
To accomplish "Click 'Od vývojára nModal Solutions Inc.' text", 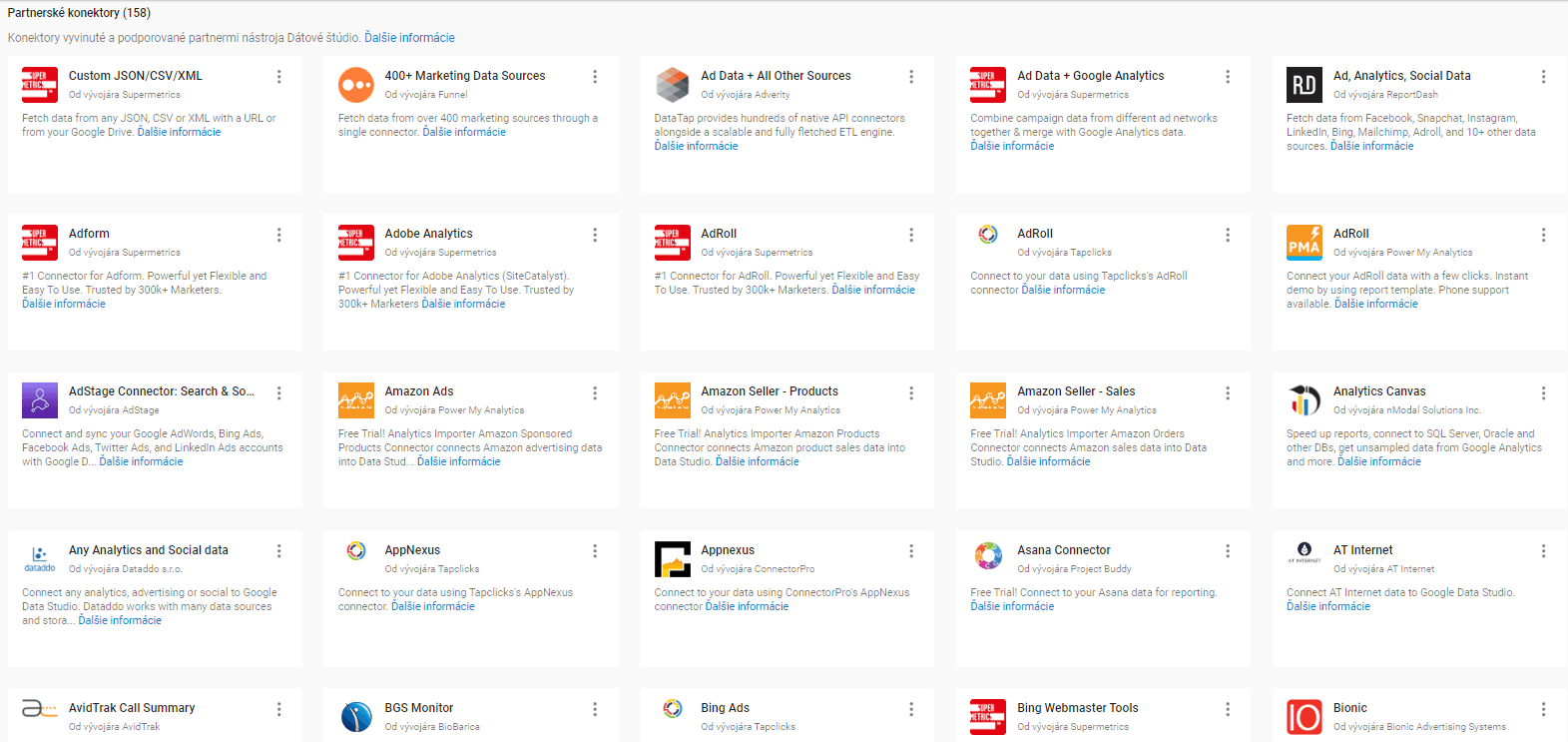I will click(x=1407, y=410).
